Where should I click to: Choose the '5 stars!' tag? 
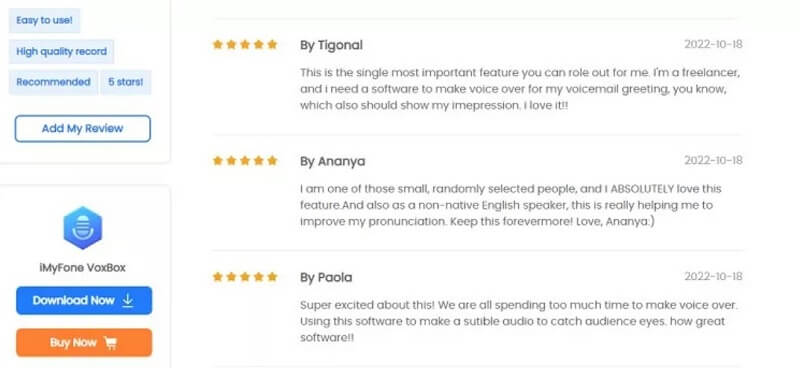(126, 82)
